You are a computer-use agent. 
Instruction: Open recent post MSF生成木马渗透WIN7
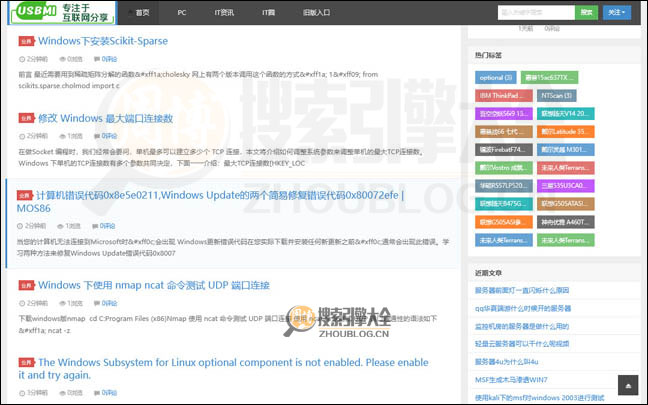(x=511, y=380)
